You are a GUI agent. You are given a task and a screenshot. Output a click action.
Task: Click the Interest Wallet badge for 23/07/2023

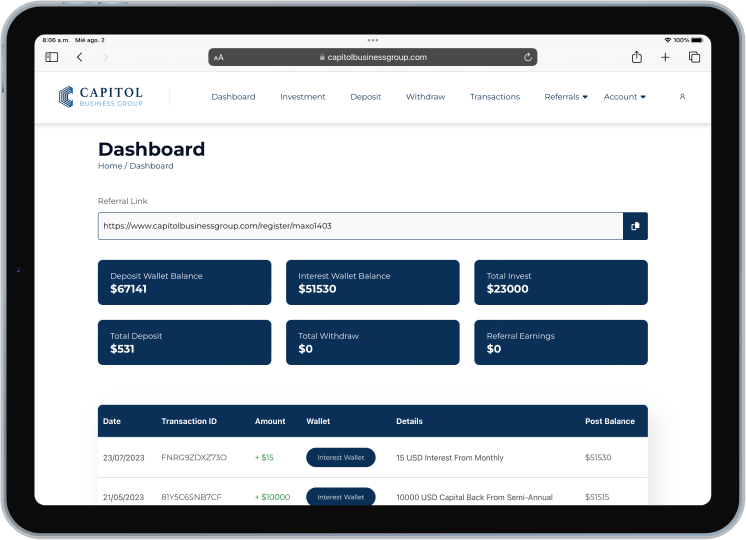(x=341, y=457)
